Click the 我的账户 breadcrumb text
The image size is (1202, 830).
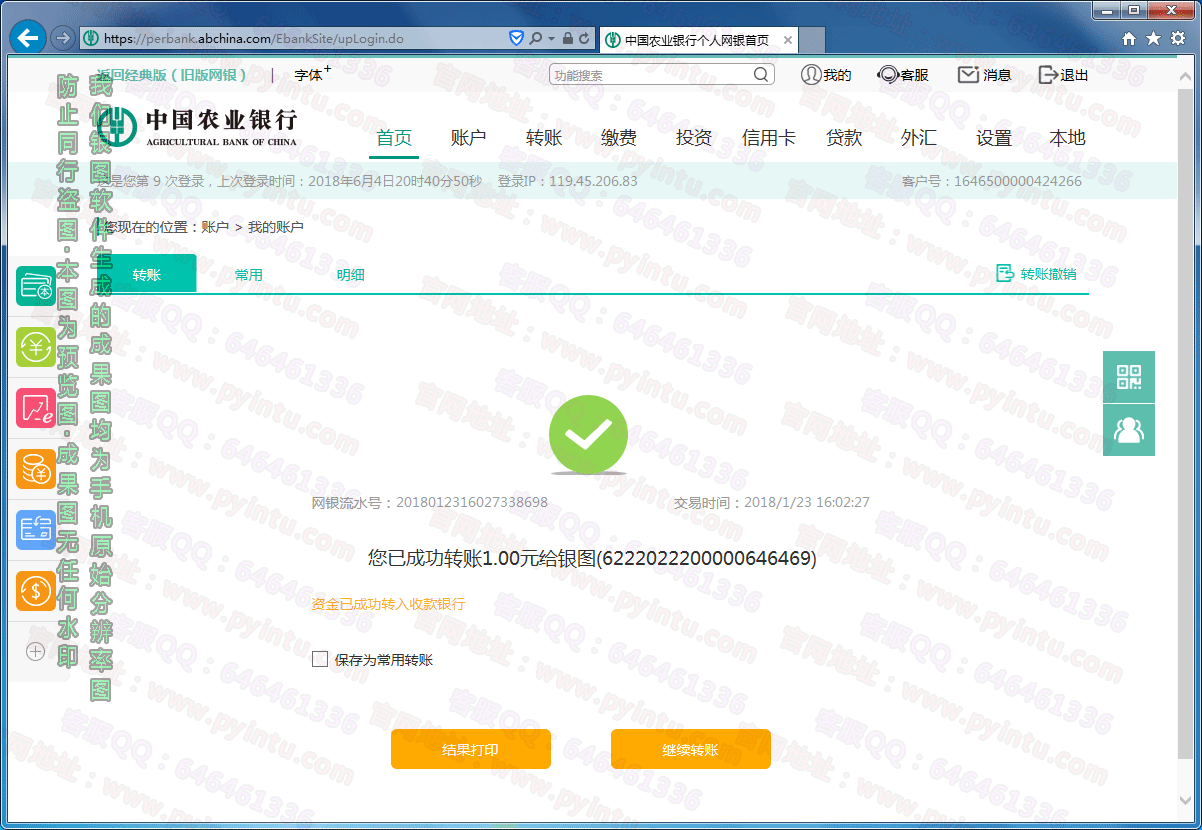click(x=276, y=227)
